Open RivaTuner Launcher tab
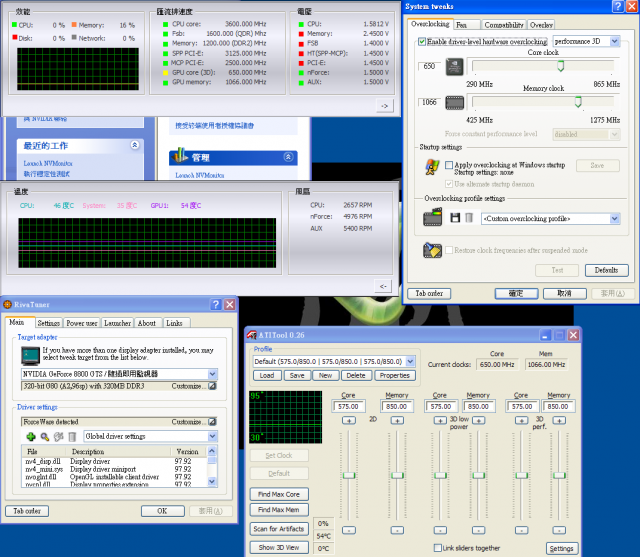 [x=118, y=323]
